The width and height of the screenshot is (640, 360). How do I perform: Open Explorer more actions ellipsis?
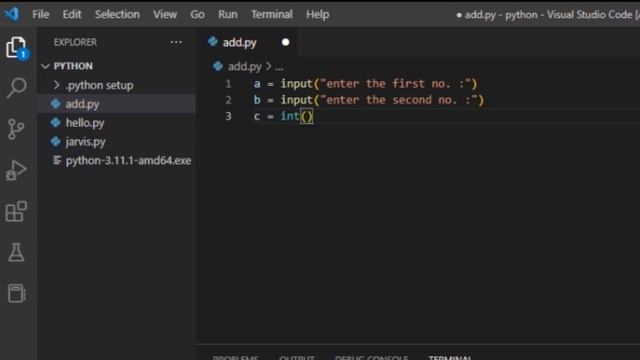176,42
